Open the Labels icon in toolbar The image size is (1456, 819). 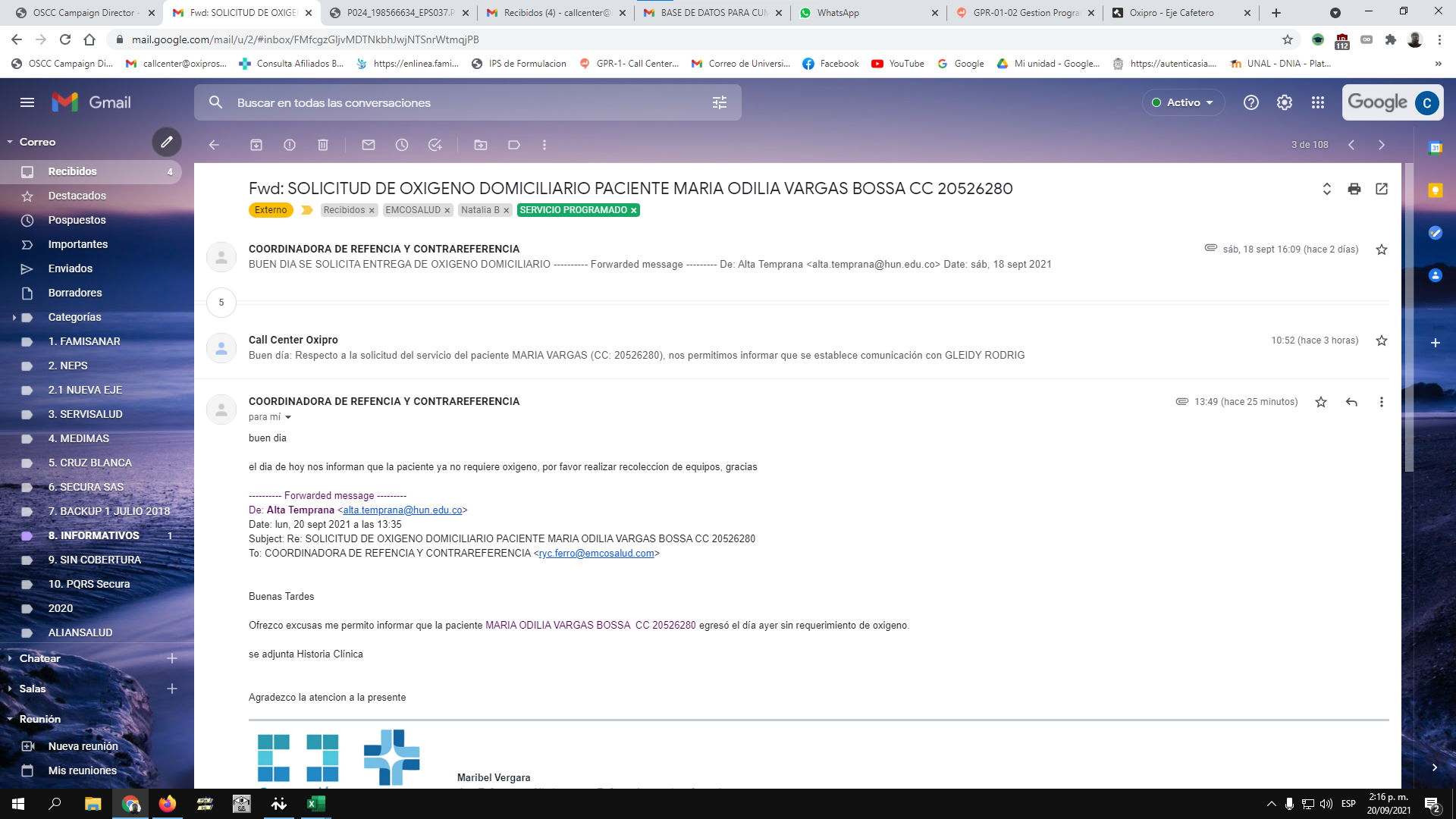pos(514,145)
